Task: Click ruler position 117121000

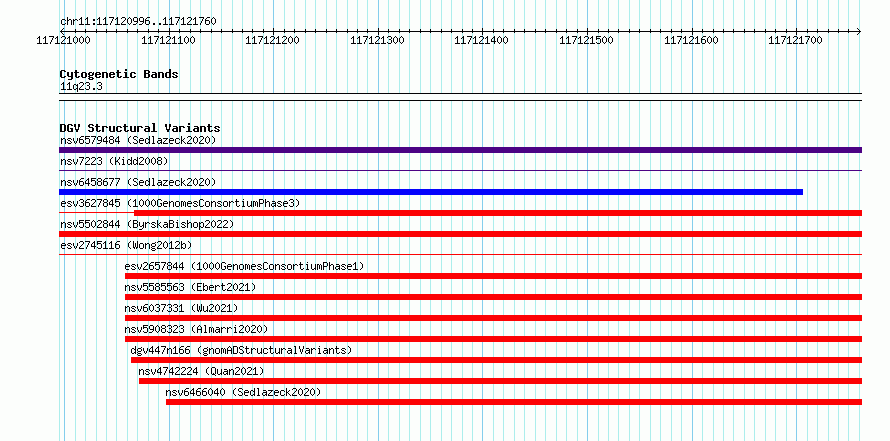Action: [64, 40]
